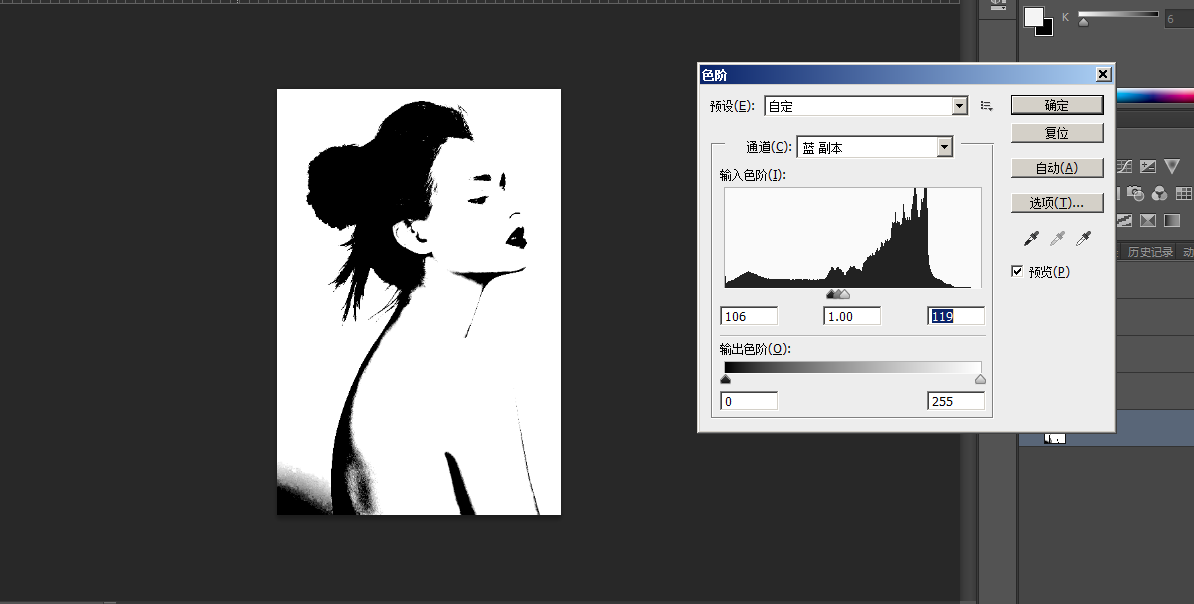Click the K value field in Color panel
Viewport: 1194px width, 604px height.
tap(1178, 19)
